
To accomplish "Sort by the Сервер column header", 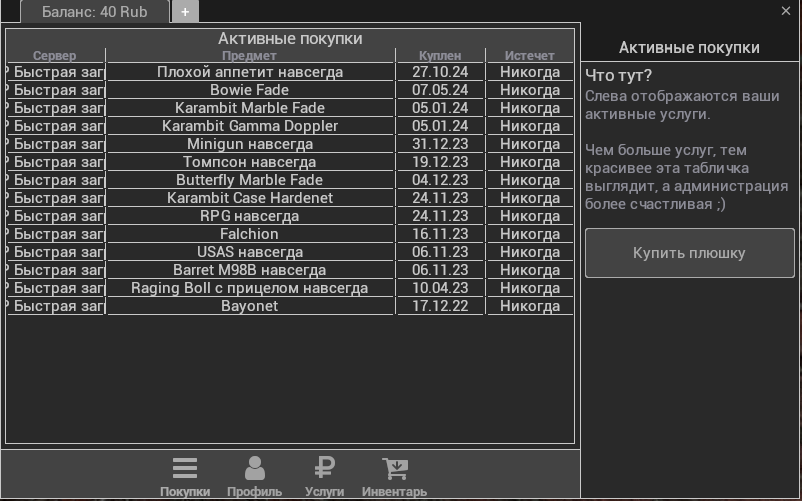I will coord(55,56).
